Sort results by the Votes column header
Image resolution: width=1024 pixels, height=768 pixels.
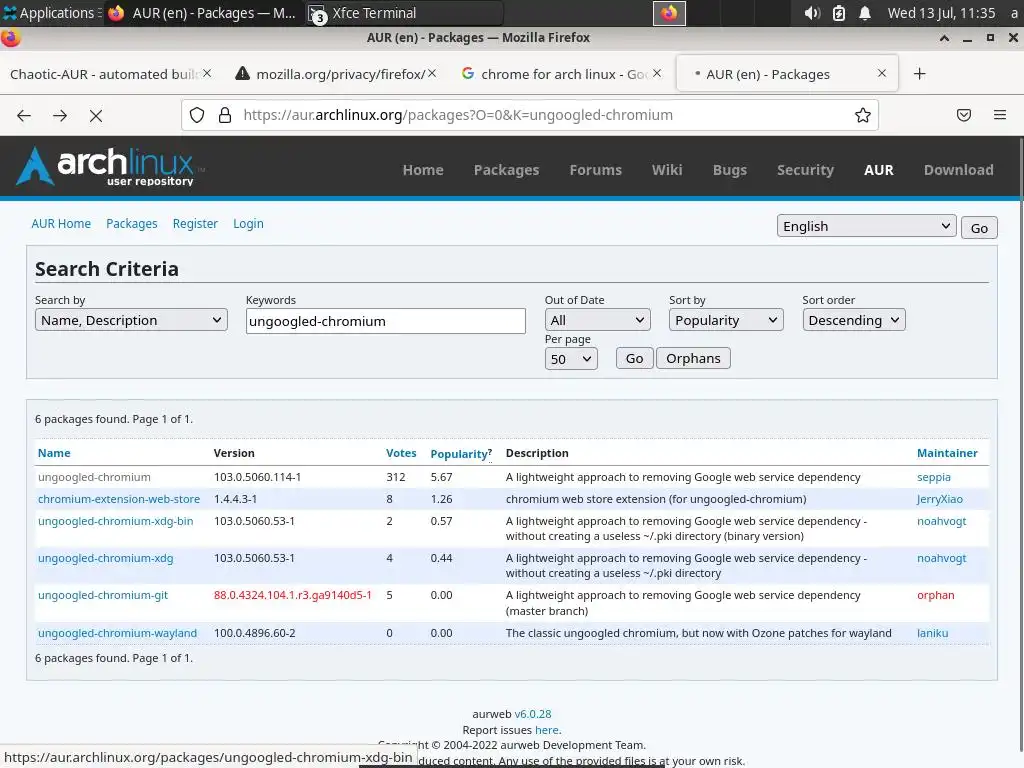coord(401,453)
